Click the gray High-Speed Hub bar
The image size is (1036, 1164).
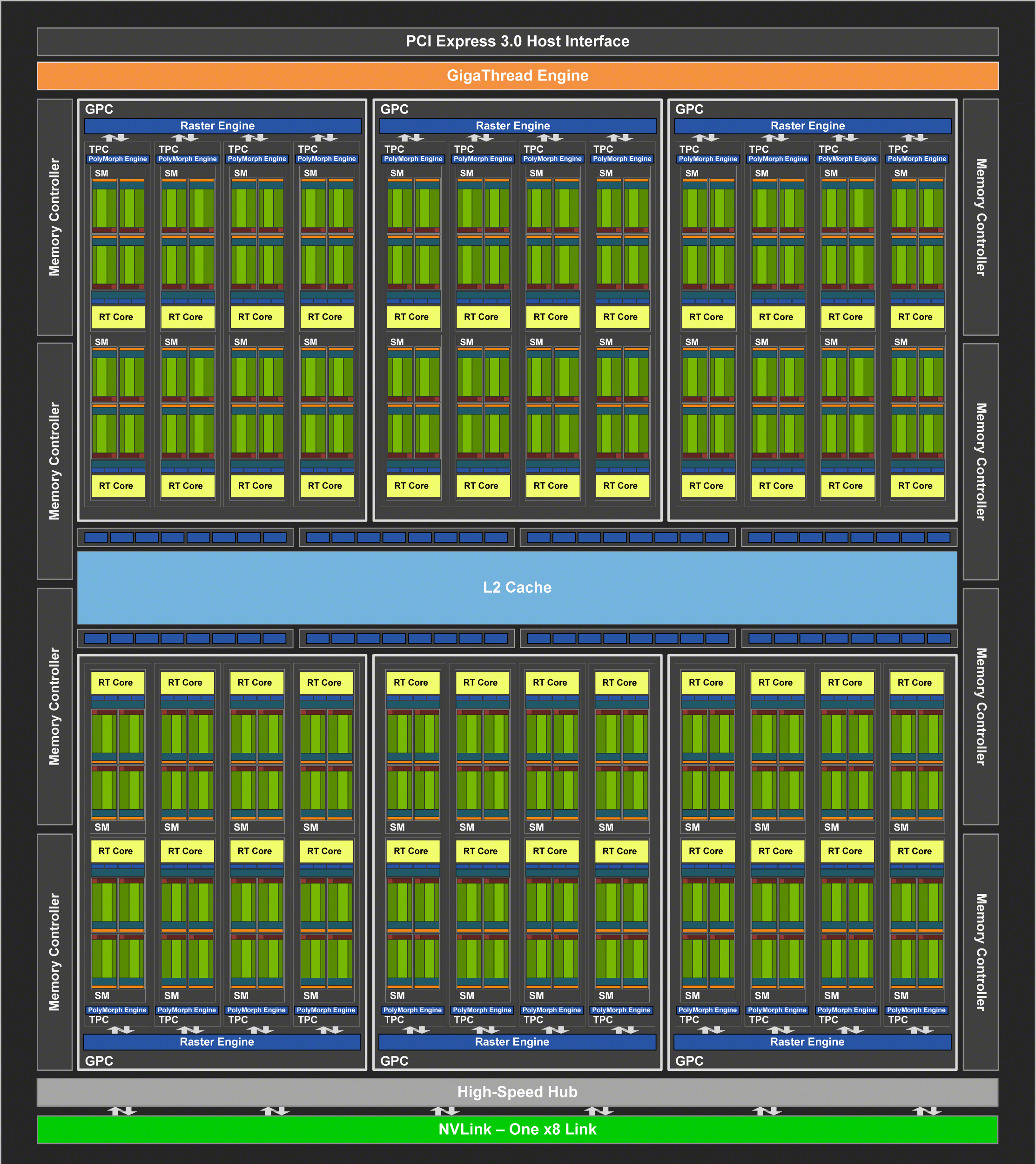(x=517, y=1092)
